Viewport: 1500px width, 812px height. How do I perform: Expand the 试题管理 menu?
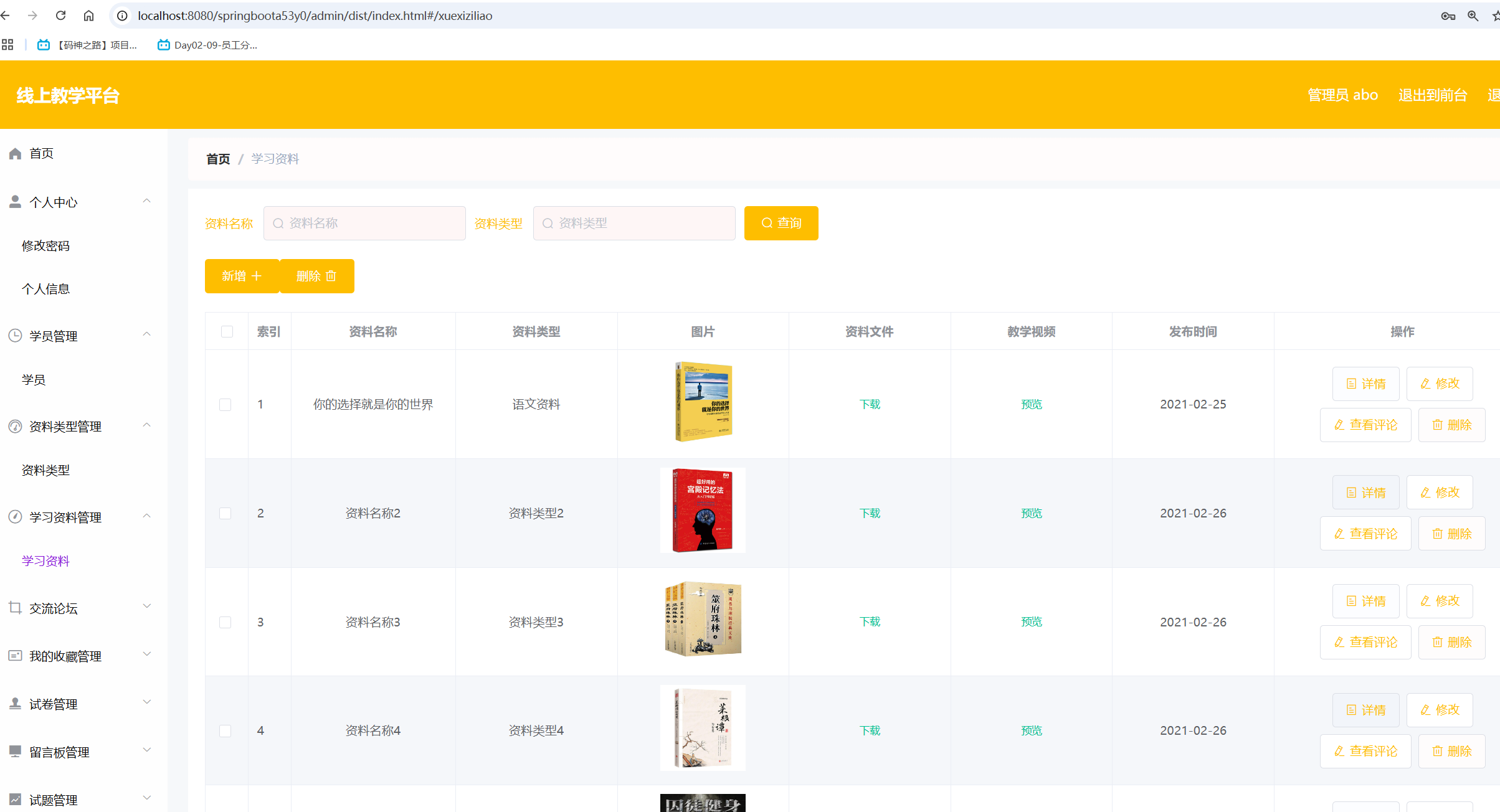pyautogui.click(x=83, y=800)
